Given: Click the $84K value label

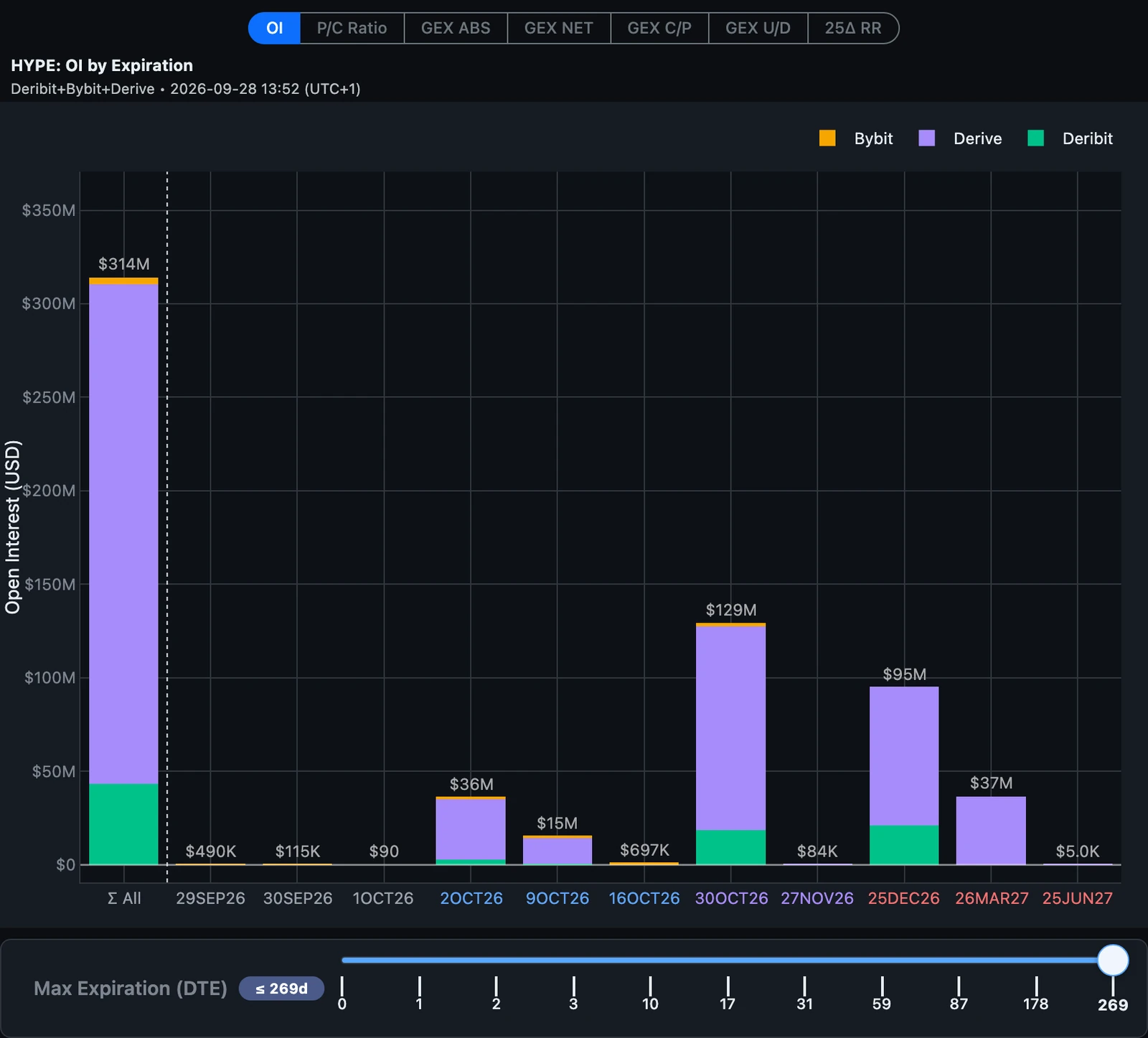Looking at the screenshot, I should [817, 851].
